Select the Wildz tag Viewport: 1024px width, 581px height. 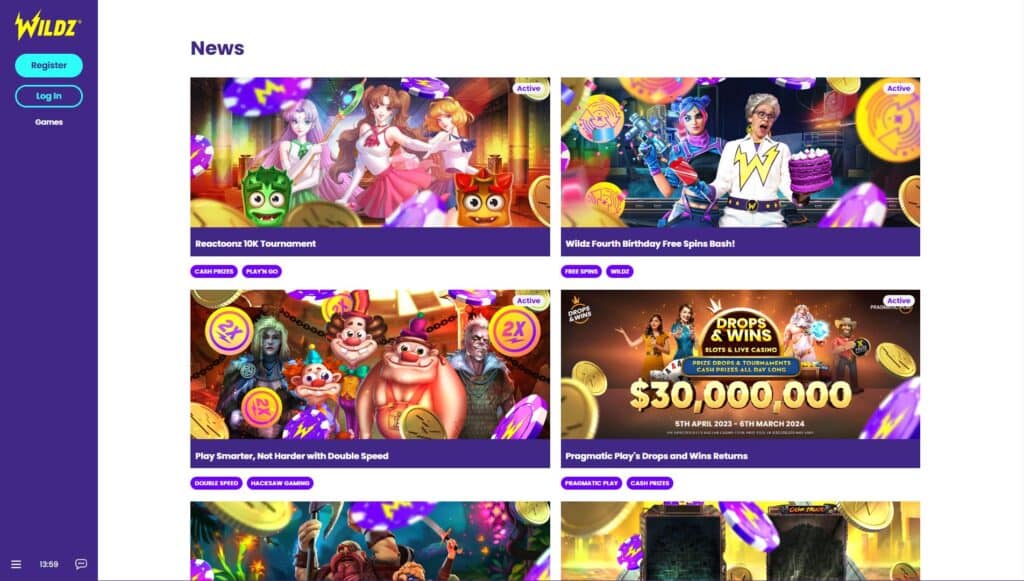(x=620, y=271)
